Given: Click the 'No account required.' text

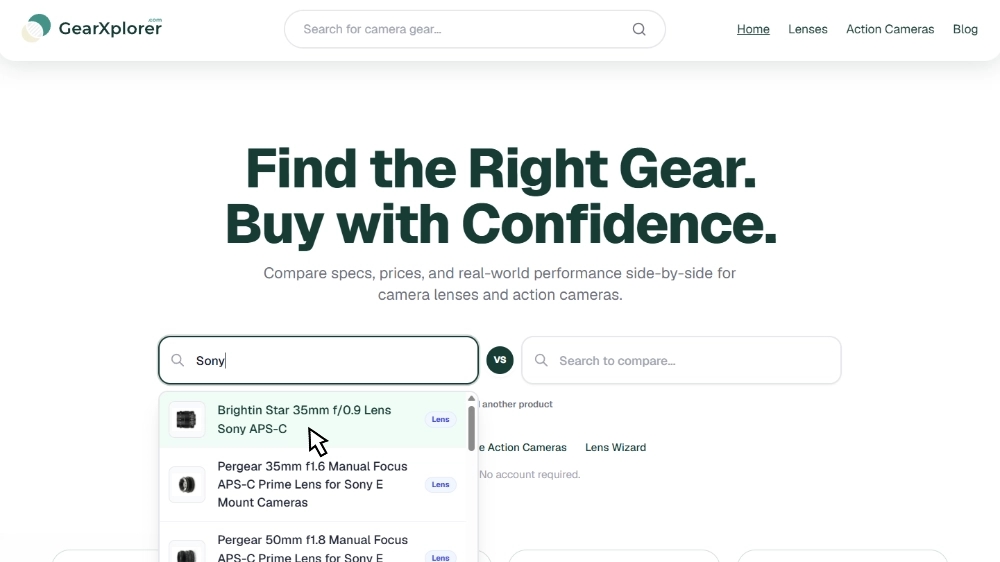Looking at the screenshot, I should tap(530, 475).
